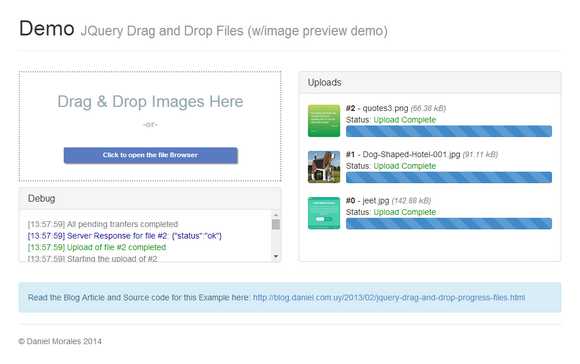This screenshot has height=364, width=580.
Task: Click the Uploads panel header
Action: pos(430,82)
